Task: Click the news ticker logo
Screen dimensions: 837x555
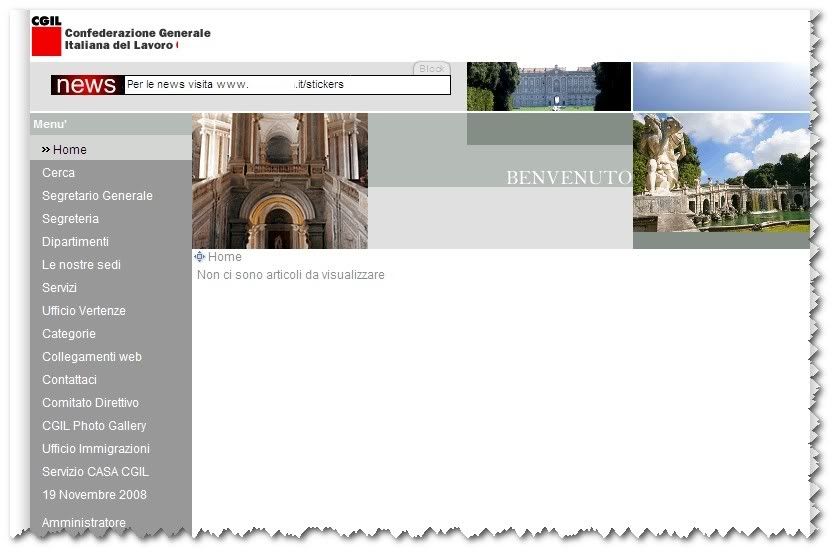Action: pyautogui.click(x=87, y=85)
